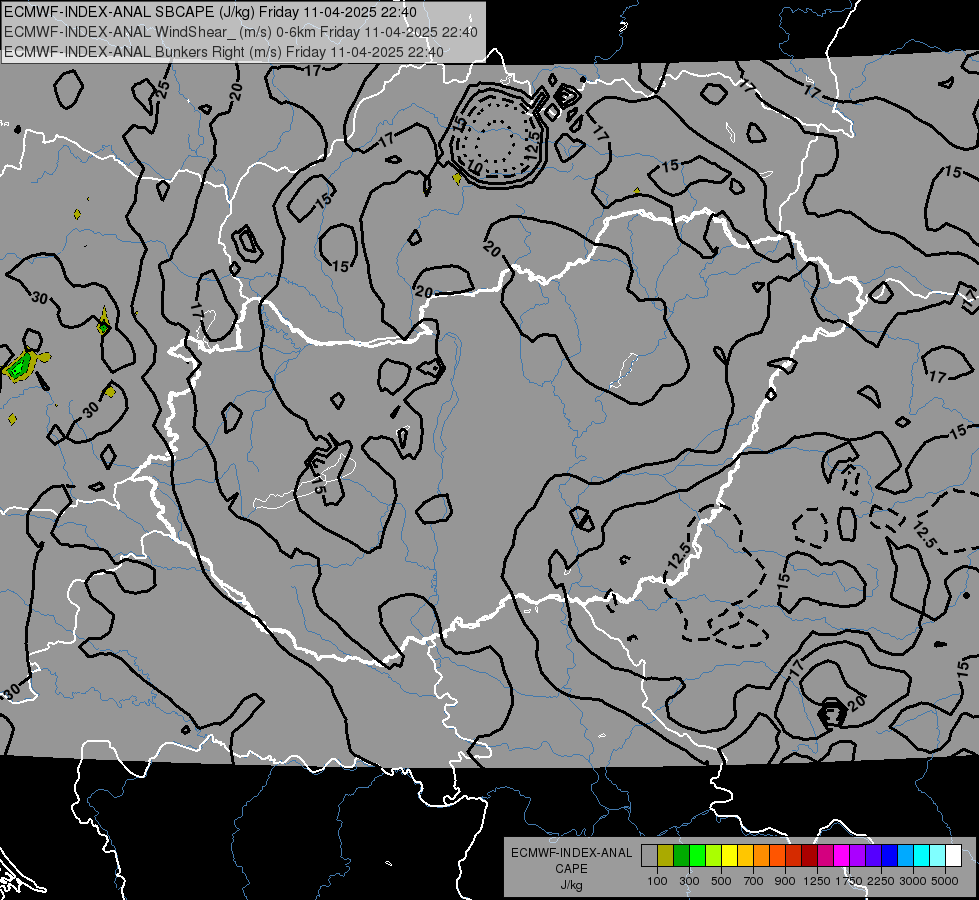Click the gray swatch in CAPE legend

649,855
